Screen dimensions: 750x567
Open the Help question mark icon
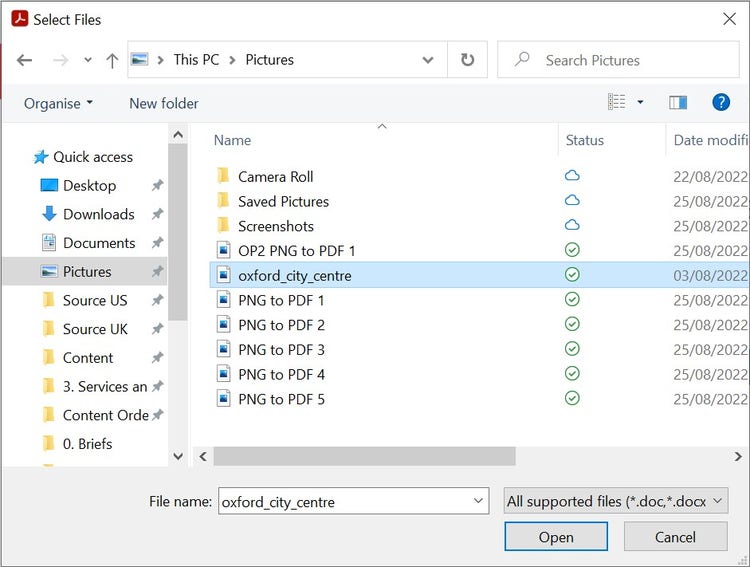point(721,102)
